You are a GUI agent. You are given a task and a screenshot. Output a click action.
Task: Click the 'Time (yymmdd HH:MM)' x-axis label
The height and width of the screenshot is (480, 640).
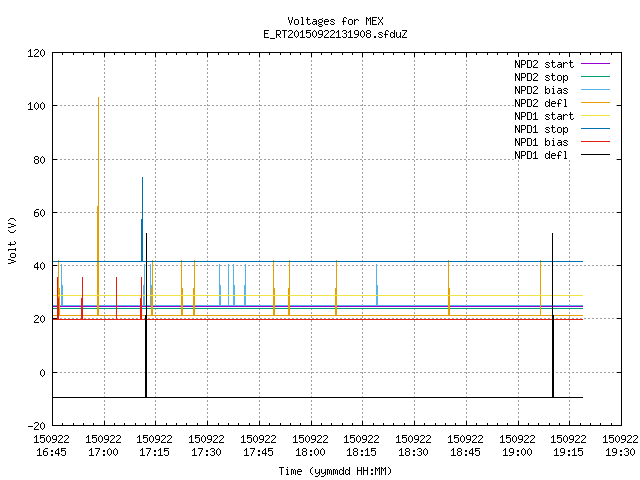[x=335, y=471]
